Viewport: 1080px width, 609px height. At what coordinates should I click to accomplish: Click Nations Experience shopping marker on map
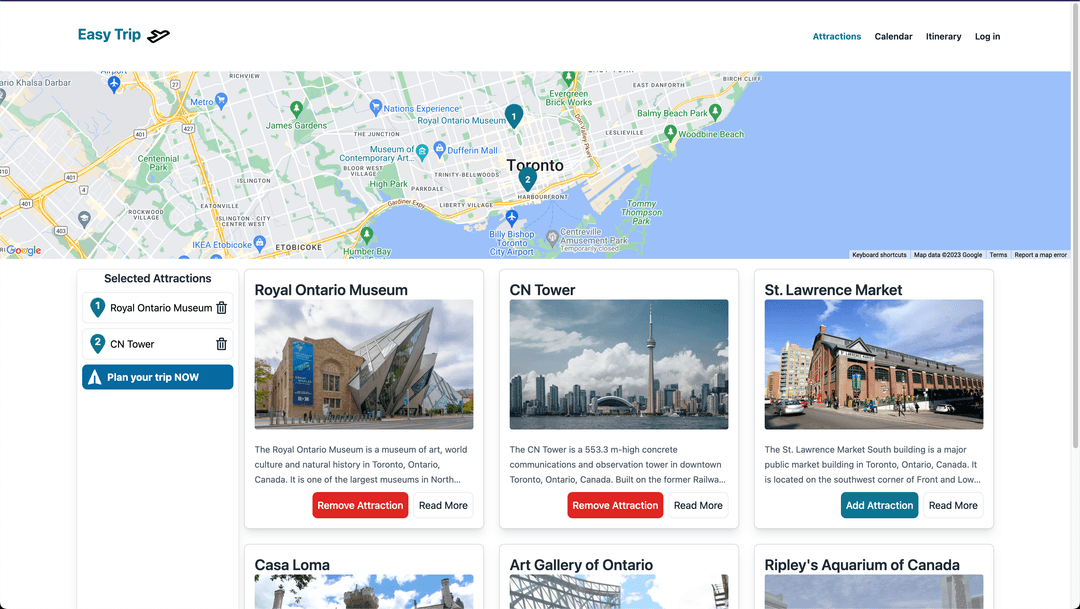(375, 107)
